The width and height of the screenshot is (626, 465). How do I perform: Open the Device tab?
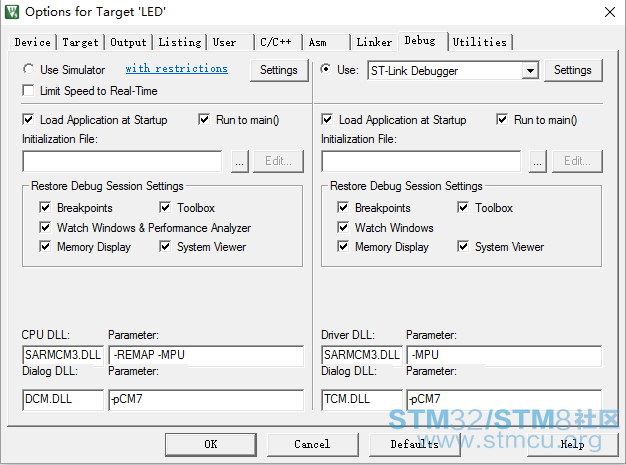(x=33, y=42)
